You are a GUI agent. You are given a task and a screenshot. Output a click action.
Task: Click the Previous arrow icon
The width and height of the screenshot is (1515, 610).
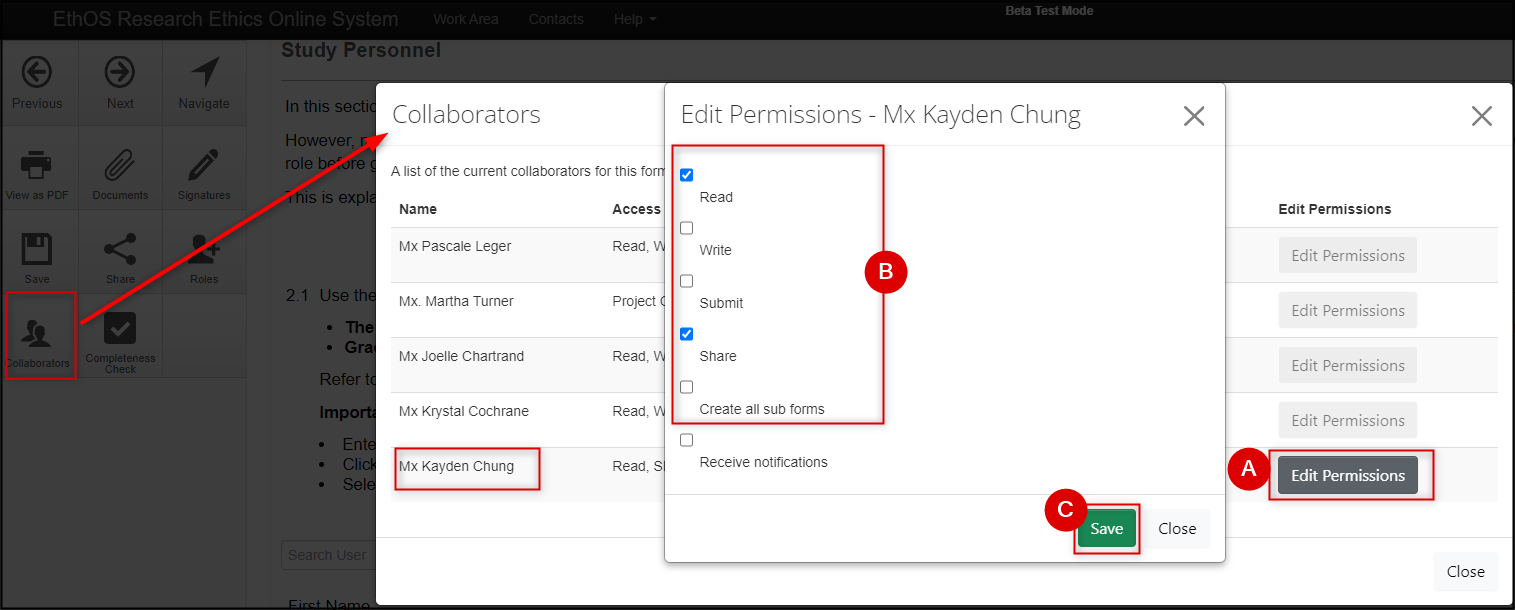coord(37,73)
